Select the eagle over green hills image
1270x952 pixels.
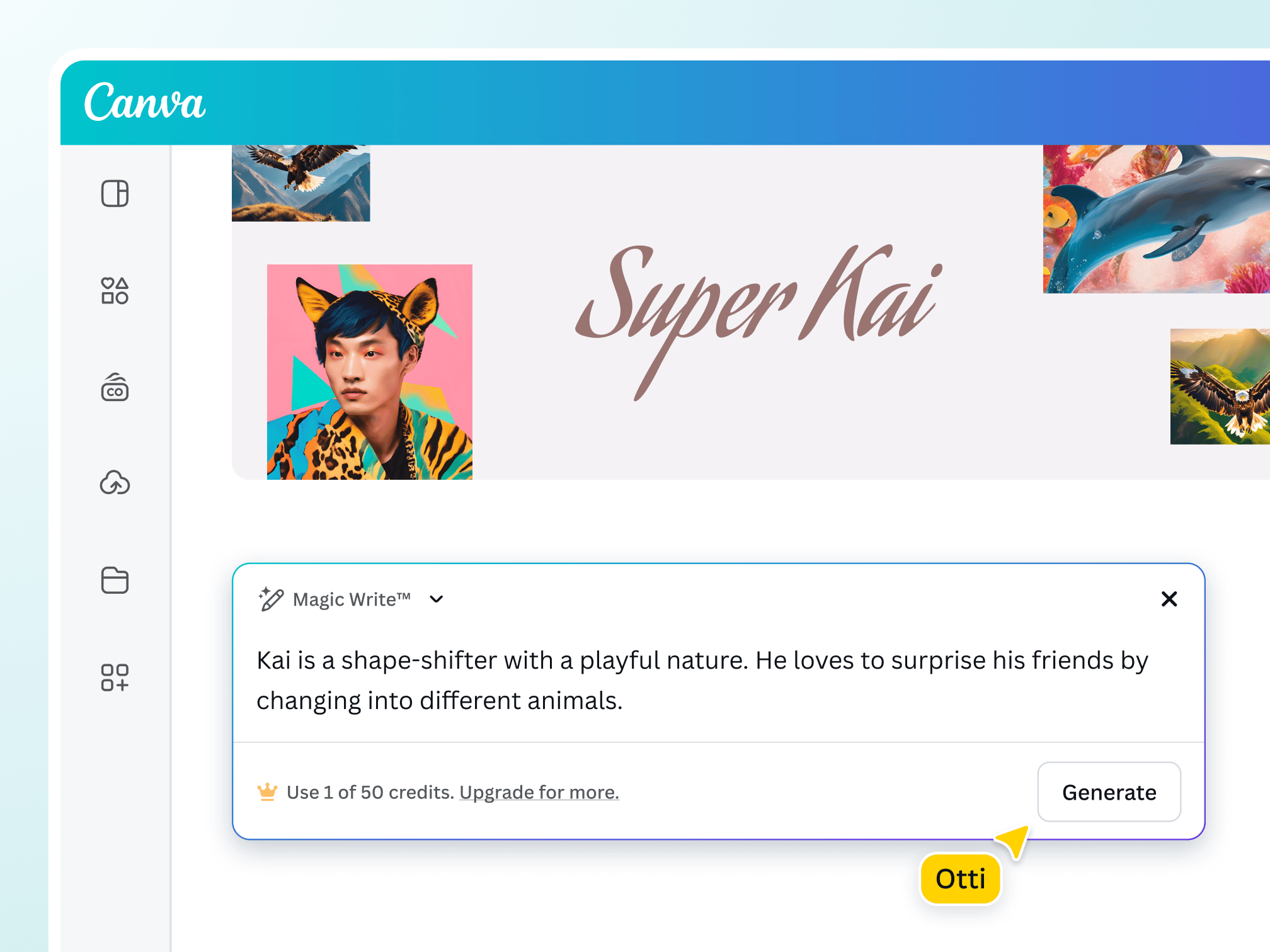[x=1220, y=387]
